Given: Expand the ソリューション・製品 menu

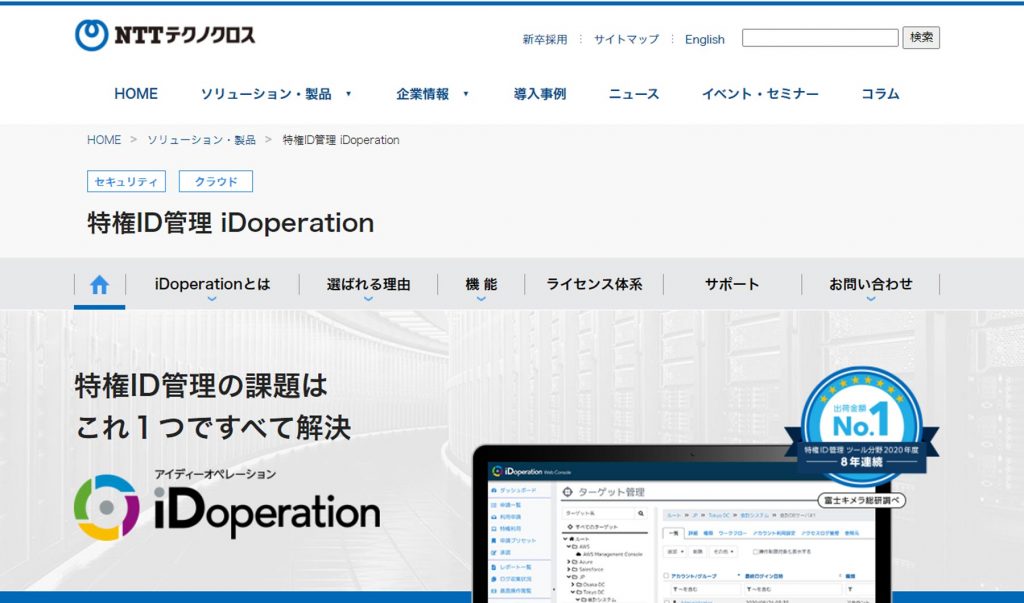Looking at the screenshot, I should point(276,94).
